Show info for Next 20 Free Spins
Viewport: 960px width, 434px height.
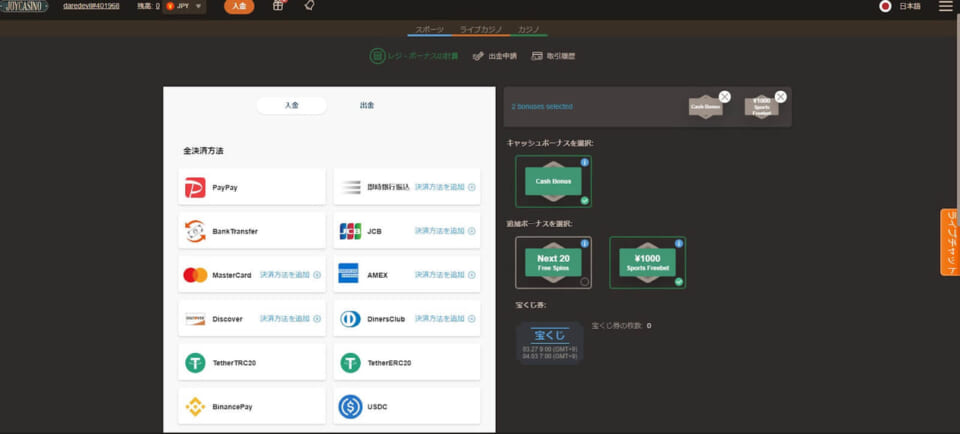coord(585,244)
